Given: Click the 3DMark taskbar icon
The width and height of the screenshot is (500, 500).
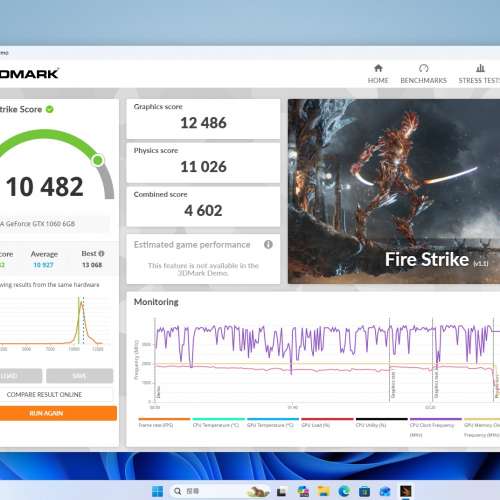Looking at the screenshot, I should click(x=406, y=491).
